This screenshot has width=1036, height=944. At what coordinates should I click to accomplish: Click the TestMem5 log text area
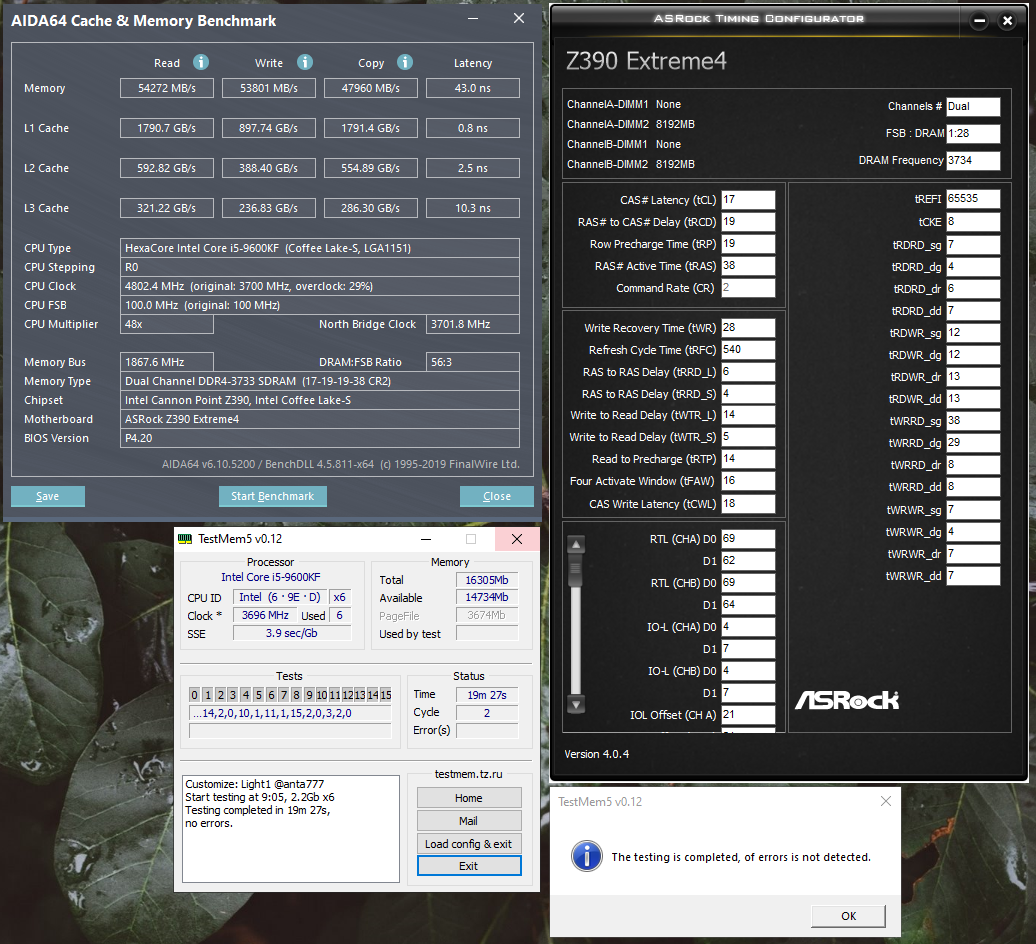tap(291, 829)
